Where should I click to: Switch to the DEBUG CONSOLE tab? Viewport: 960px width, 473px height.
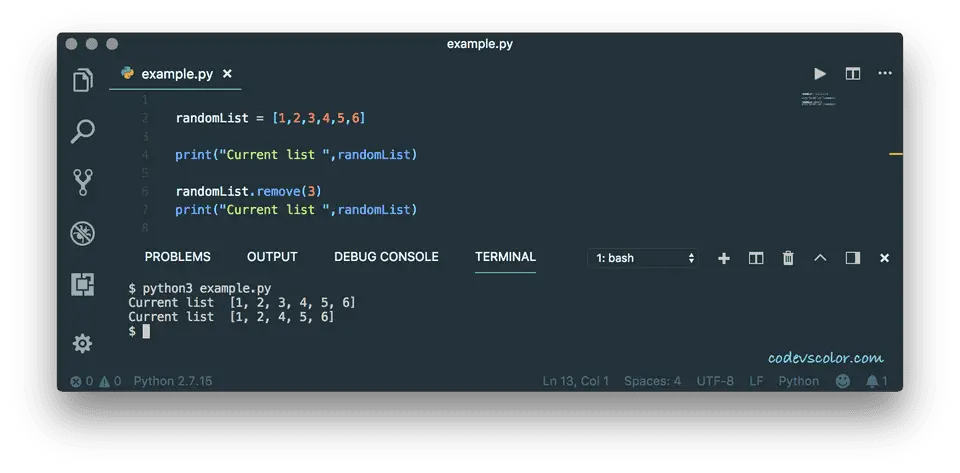pos(386,257)
